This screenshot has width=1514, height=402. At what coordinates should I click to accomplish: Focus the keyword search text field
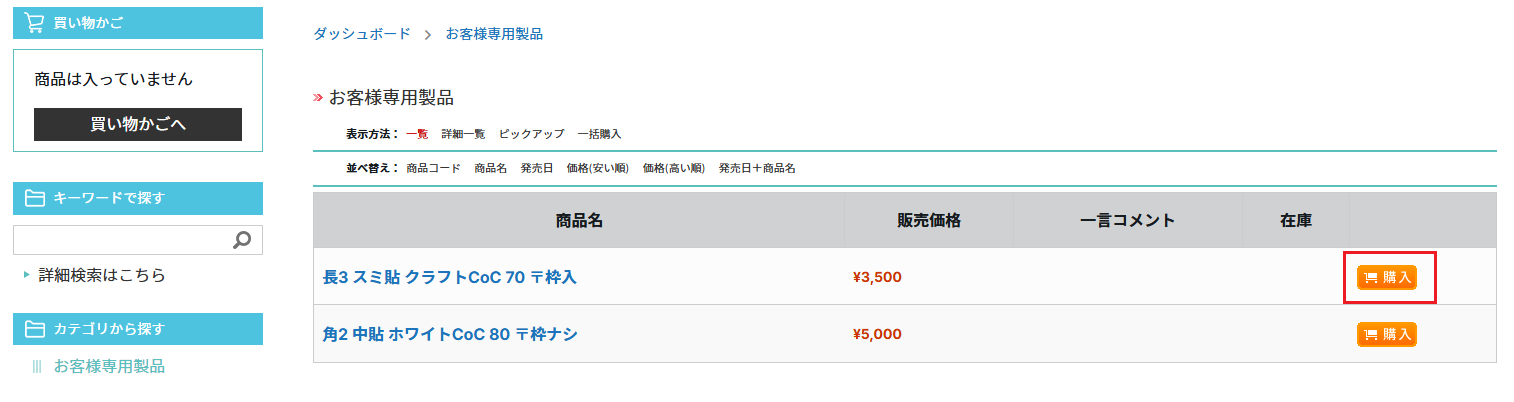tap(120, 240)
